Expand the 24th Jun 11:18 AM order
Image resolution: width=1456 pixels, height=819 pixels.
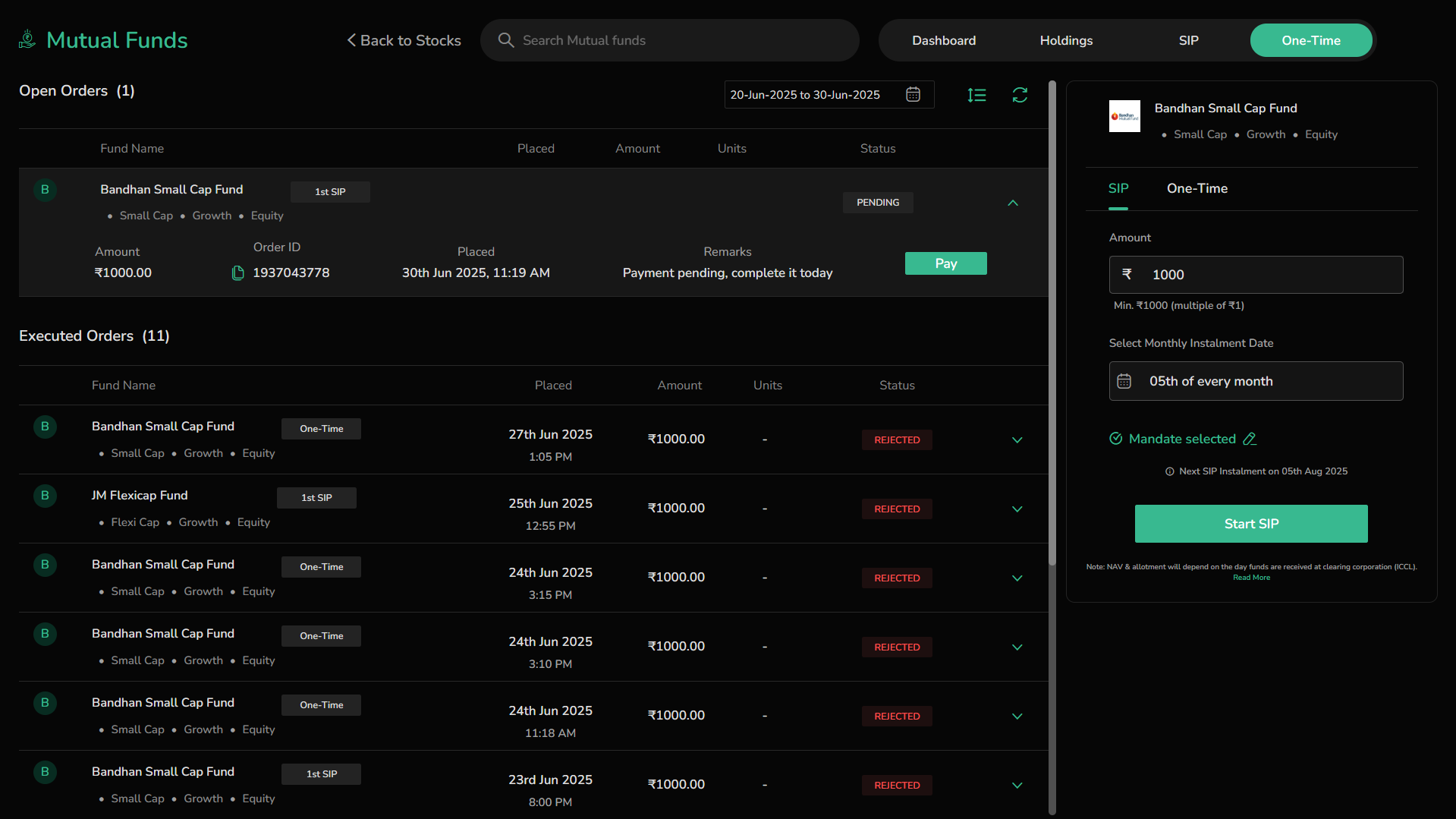point(1017,716)
